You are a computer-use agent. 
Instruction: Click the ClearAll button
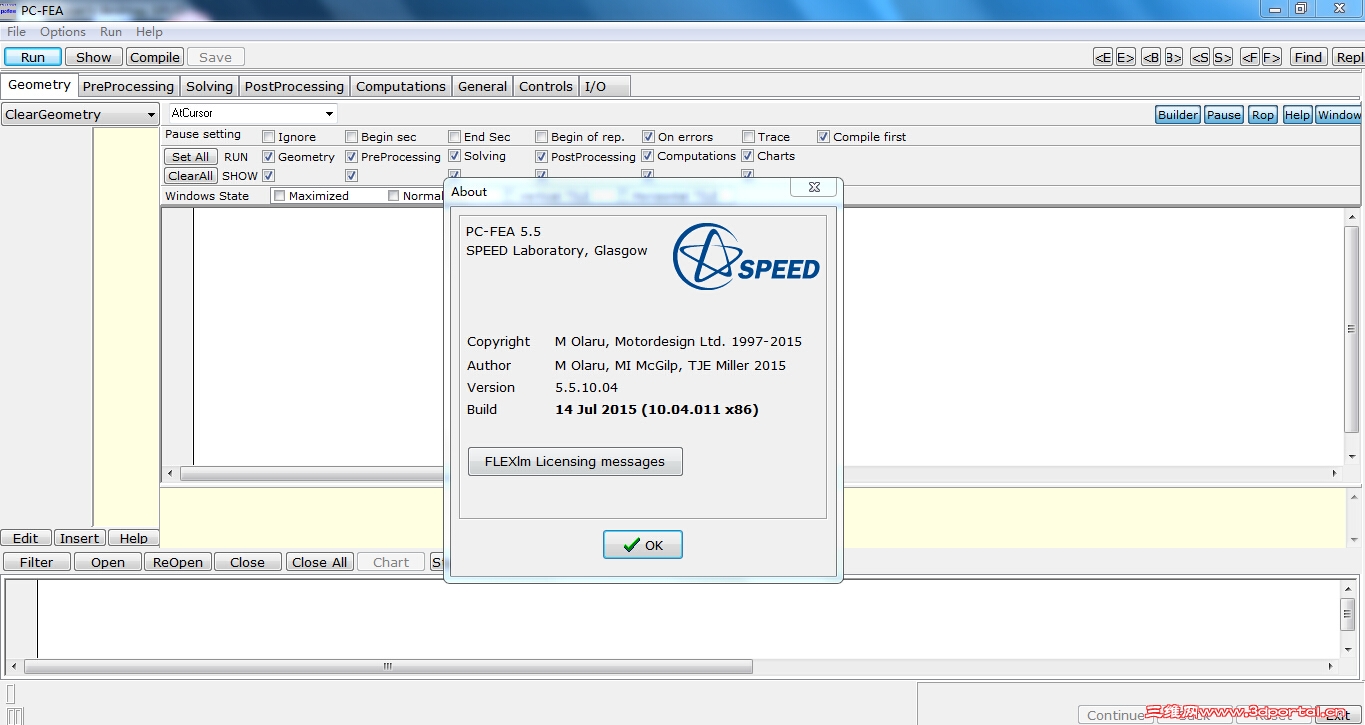190,176
